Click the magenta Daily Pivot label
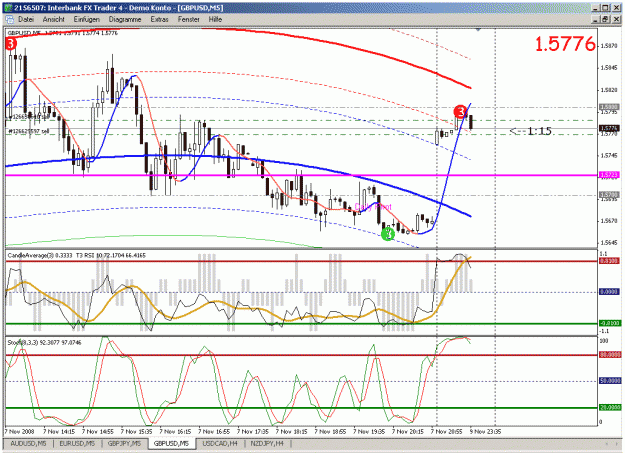 pos(373,207)
